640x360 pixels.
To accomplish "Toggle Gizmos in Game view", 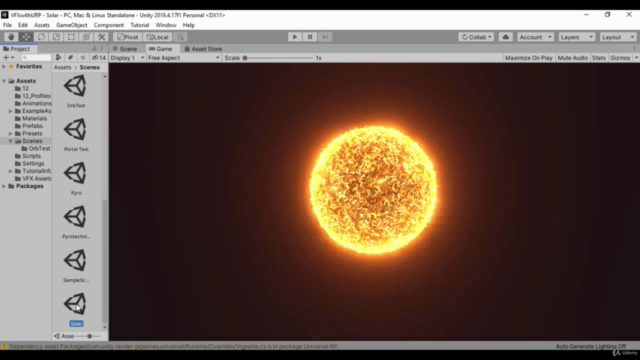I will (x=620, y=58).
